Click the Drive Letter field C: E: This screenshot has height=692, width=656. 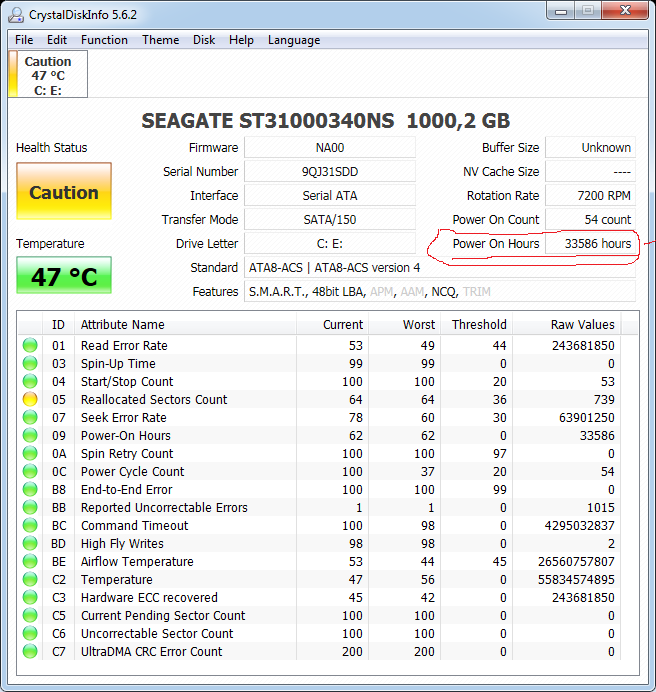click(x=330, y=244)
